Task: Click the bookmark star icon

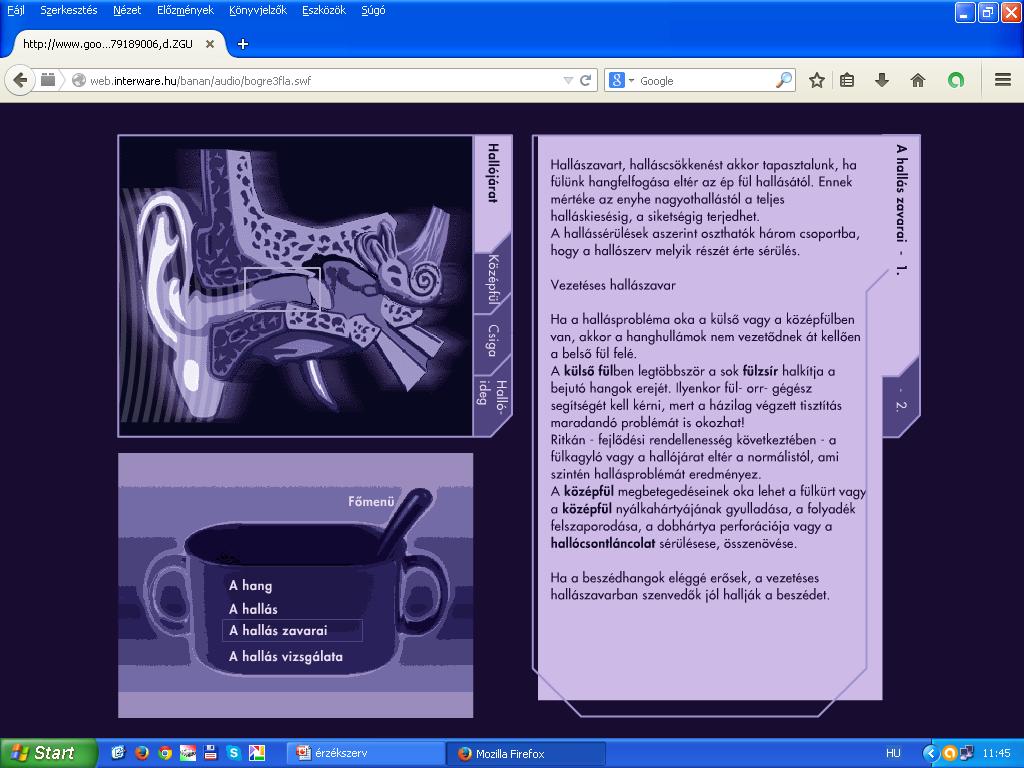Action: point(816,80)
